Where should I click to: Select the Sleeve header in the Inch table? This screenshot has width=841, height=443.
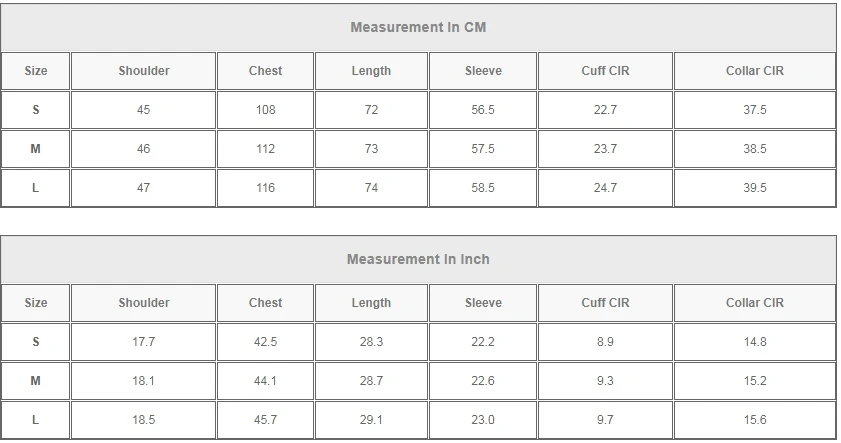[483, 303]
